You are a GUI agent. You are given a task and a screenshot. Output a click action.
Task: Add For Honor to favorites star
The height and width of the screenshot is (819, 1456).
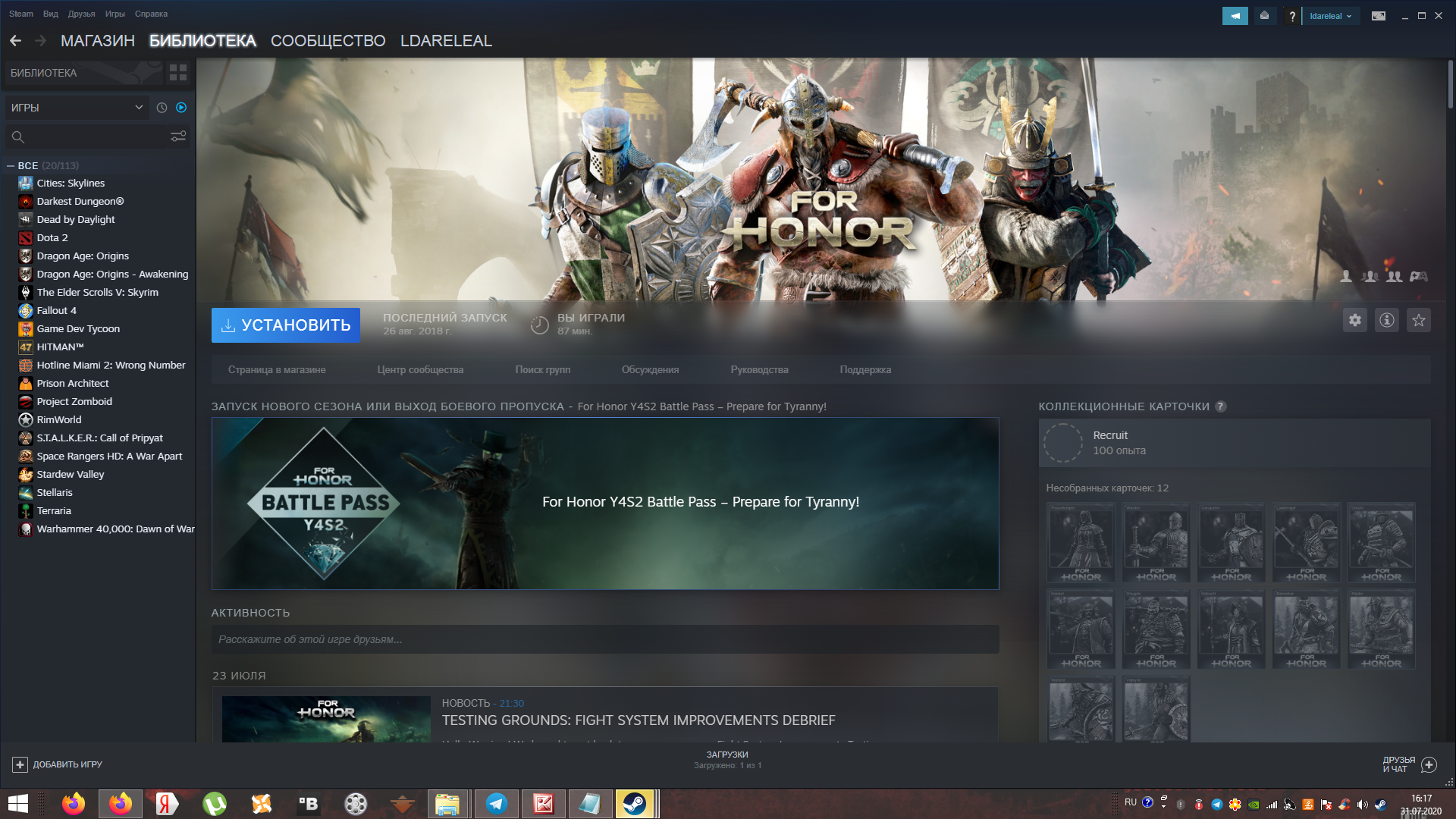1419,320
